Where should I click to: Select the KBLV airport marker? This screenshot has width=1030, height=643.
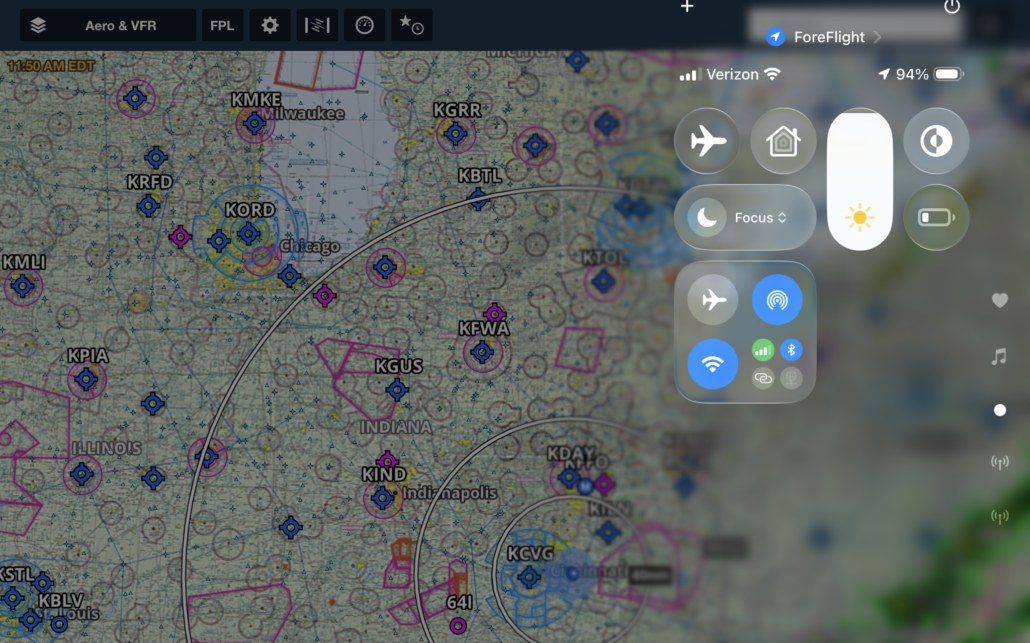[59, 623]
